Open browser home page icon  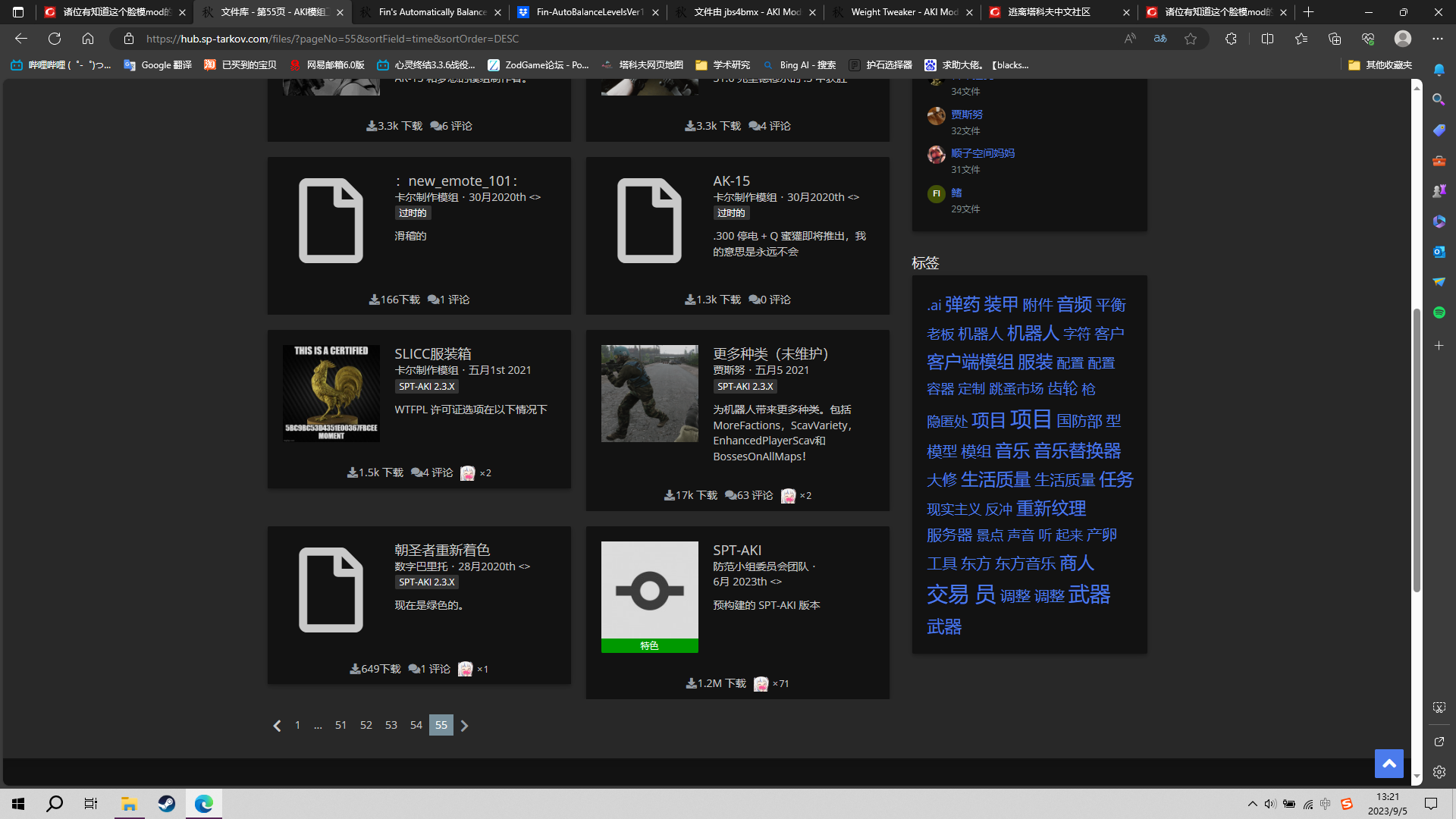tap(88, 39)
